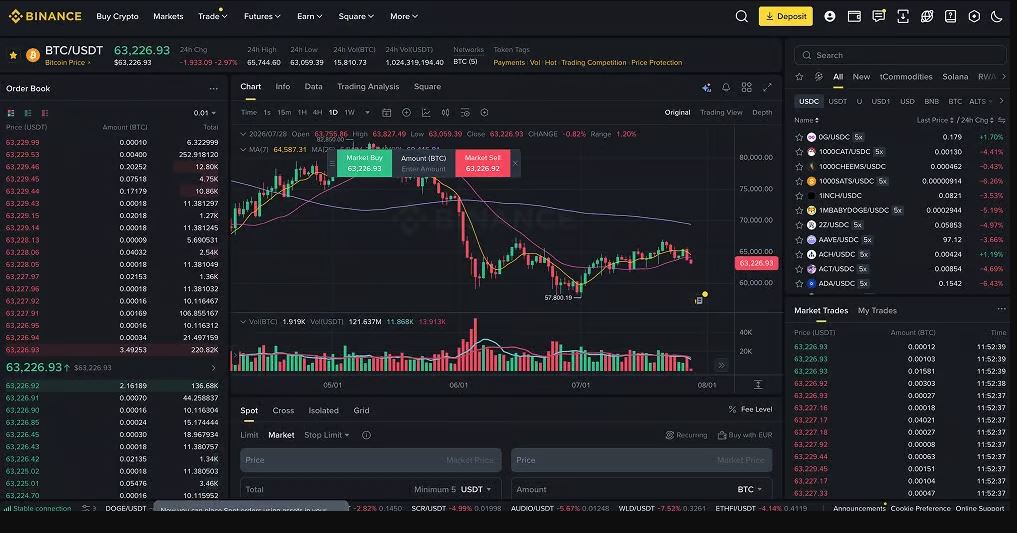Expand the Earn menu
Image resolution: width=1017 pixels, height=533 pixels.
coord(309,16)
